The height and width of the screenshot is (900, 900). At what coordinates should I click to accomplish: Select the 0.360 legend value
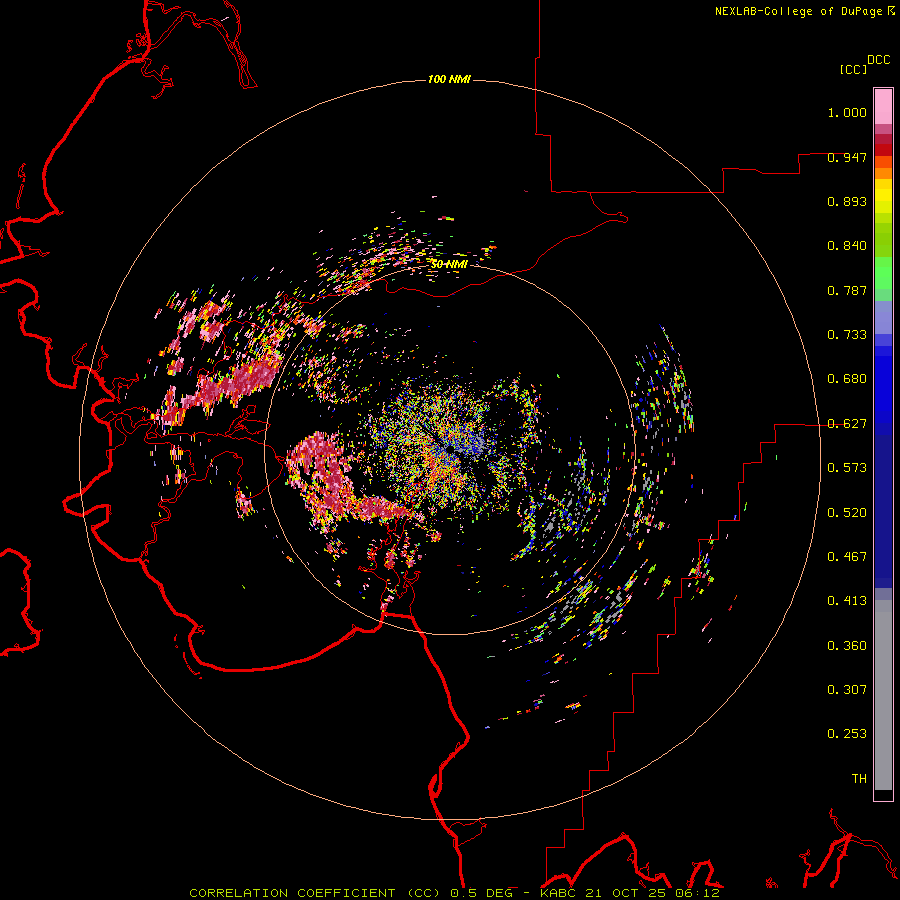(x=847, y=646)
